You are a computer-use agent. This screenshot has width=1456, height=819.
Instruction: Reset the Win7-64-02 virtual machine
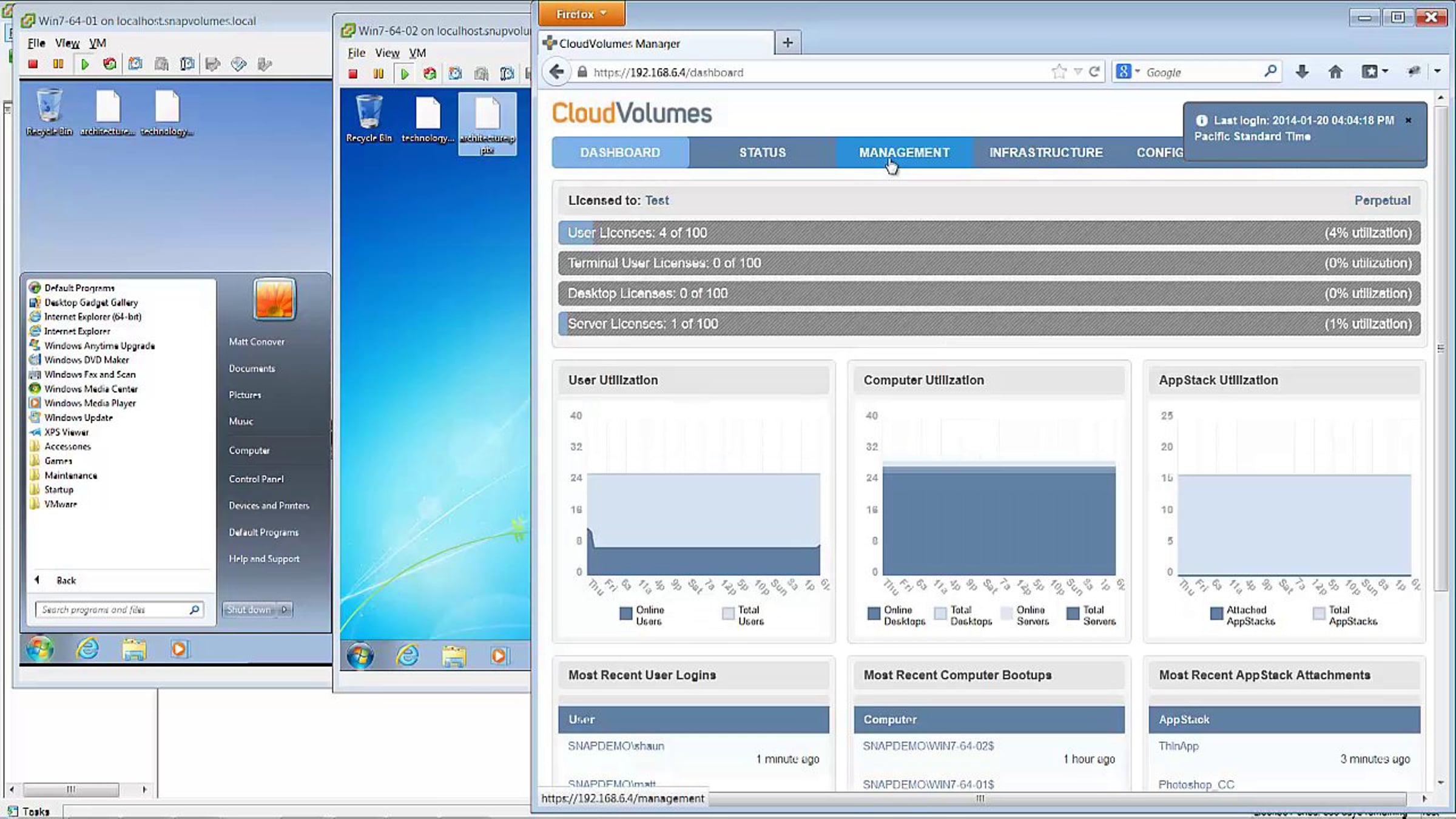pos(430,74)
